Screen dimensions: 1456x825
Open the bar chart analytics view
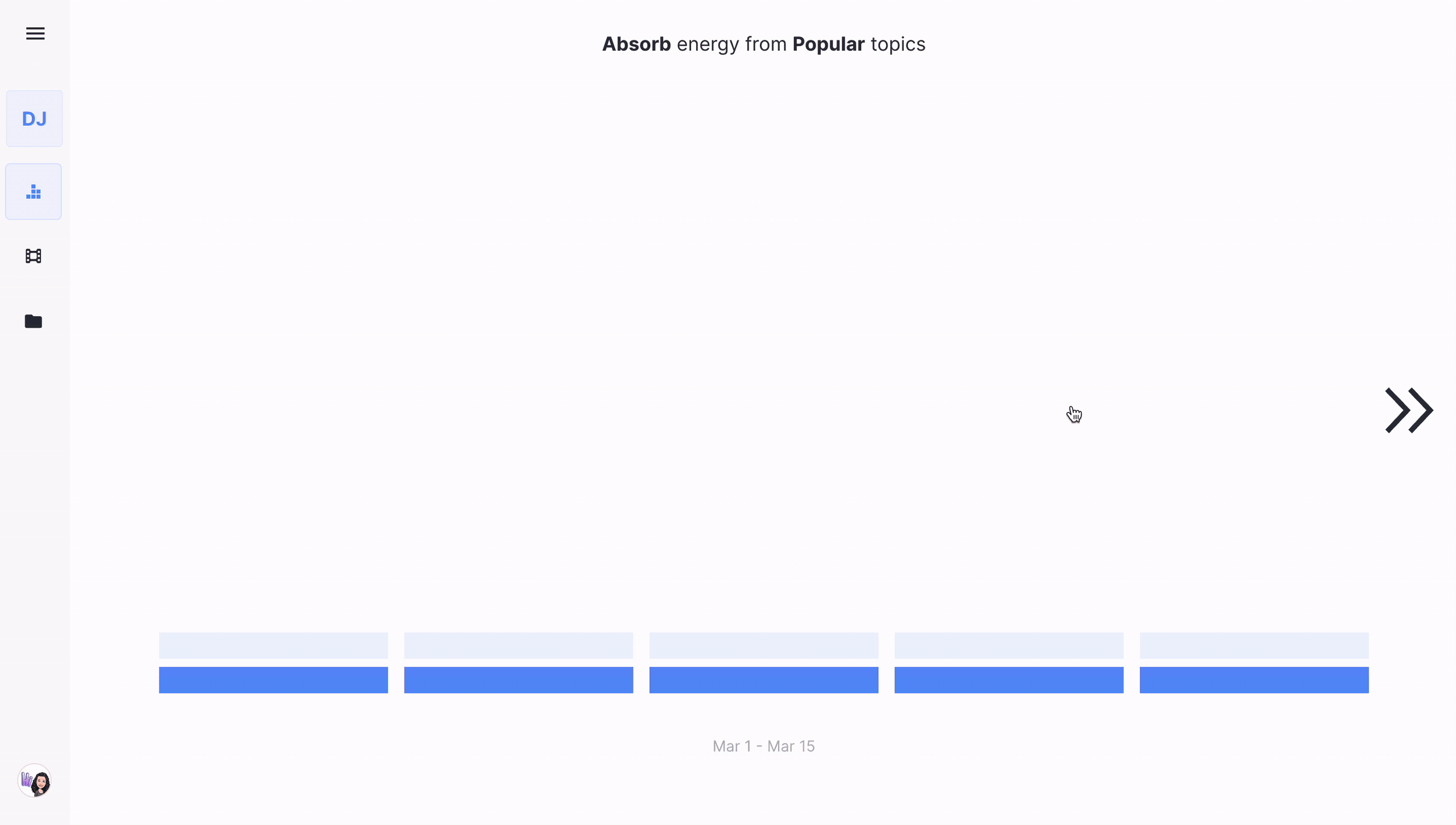(x=34, y=192)
